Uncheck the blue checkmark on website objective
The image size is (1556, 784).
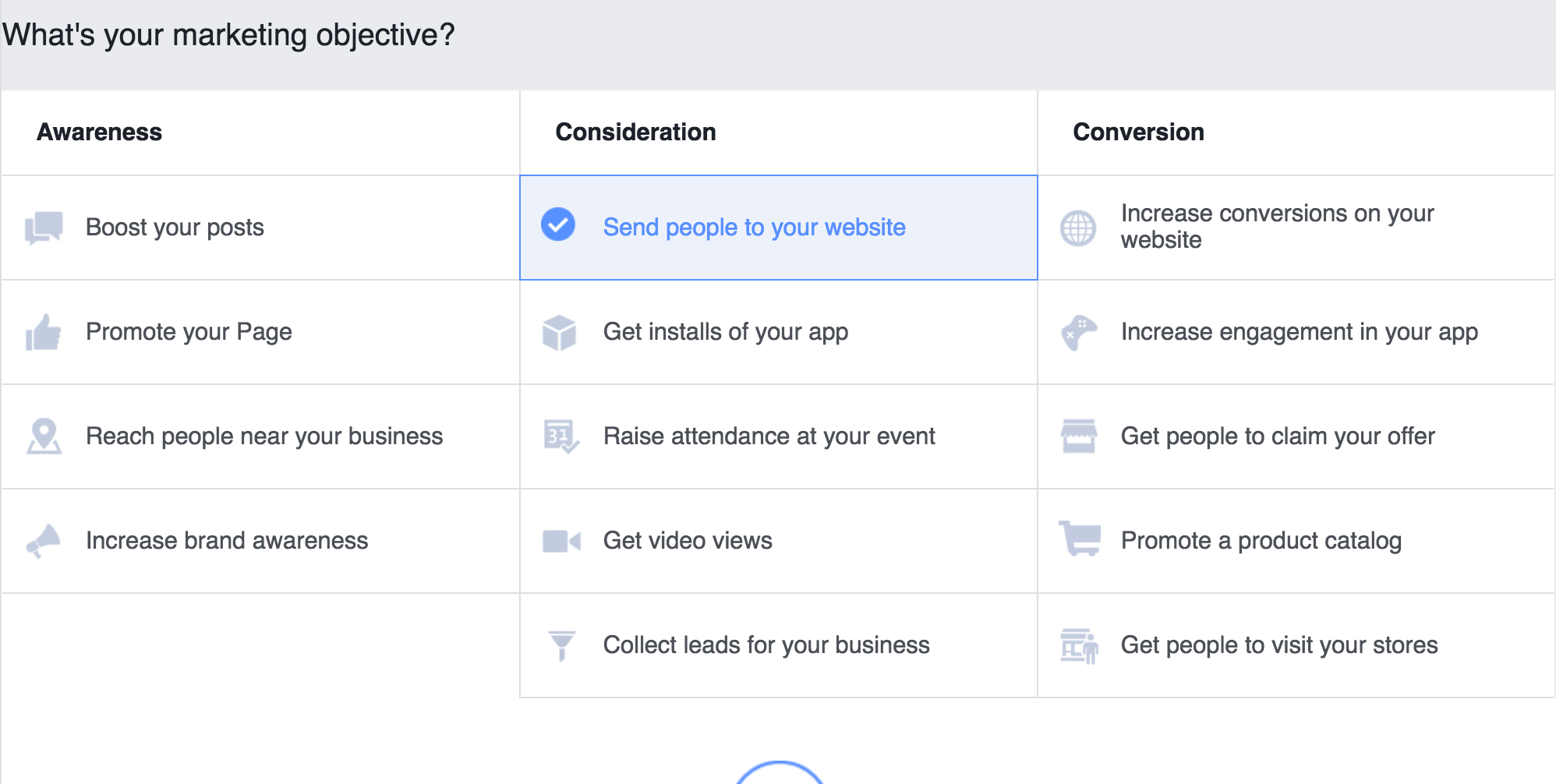558,225
